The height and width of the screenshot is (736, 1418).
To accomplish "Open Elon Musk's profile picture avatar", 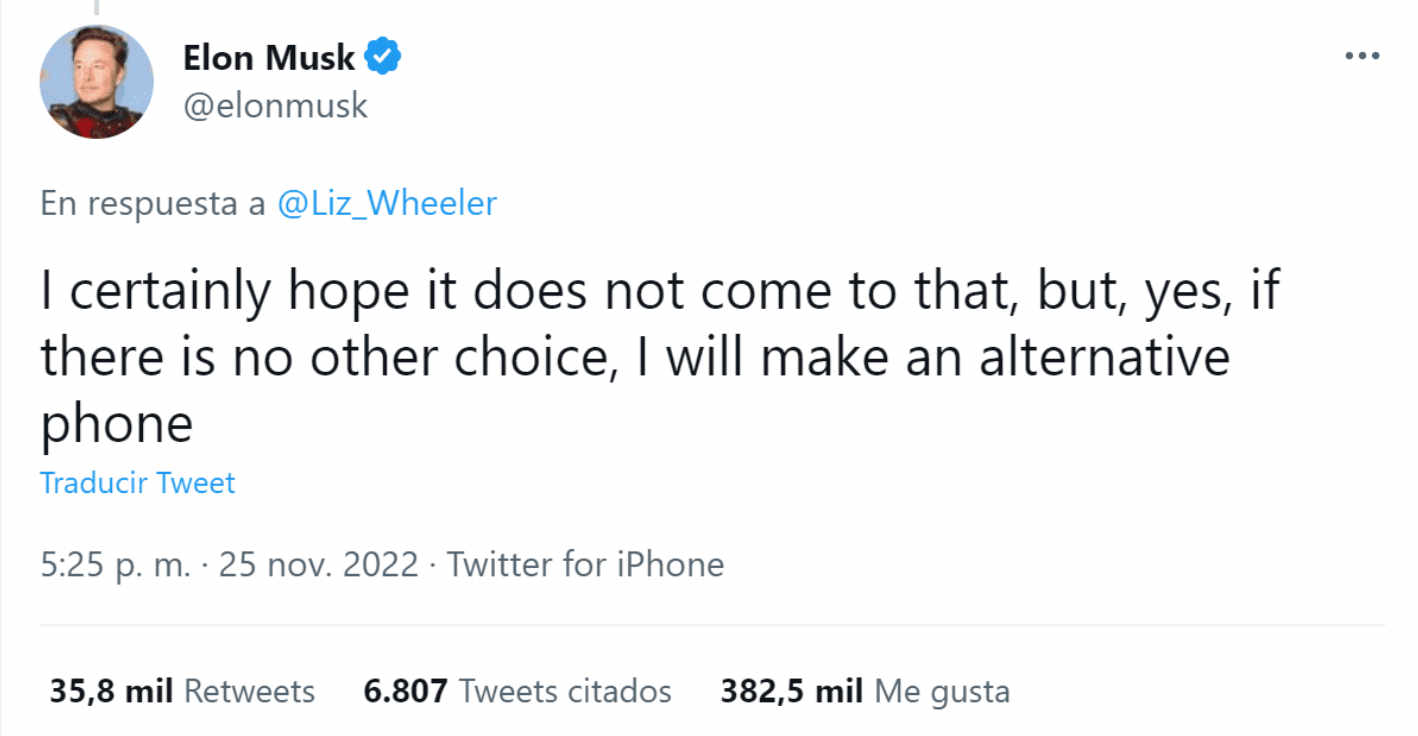I will [x=97, y=82].
